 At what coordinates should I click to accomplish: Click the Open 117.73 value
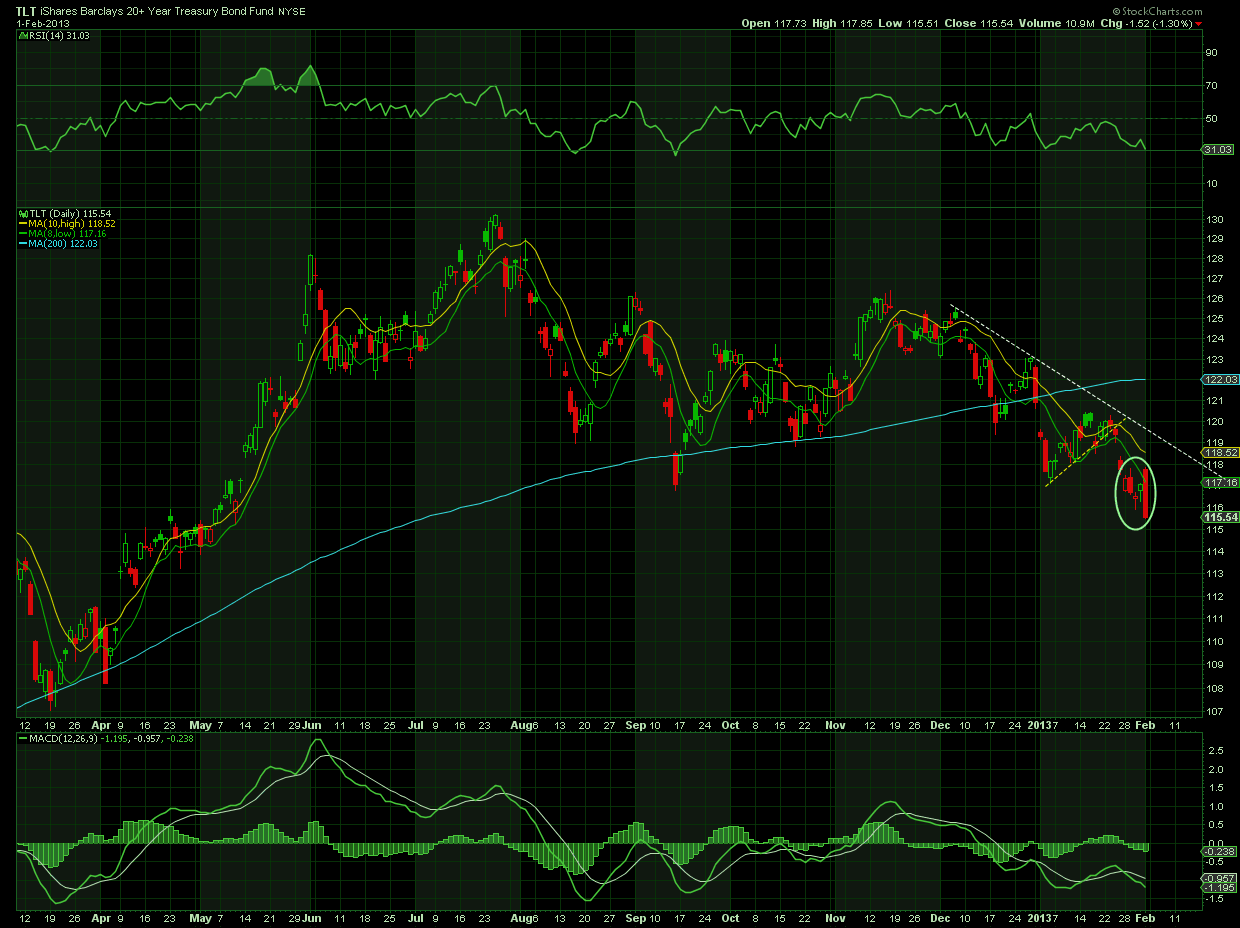pos(773,23)
